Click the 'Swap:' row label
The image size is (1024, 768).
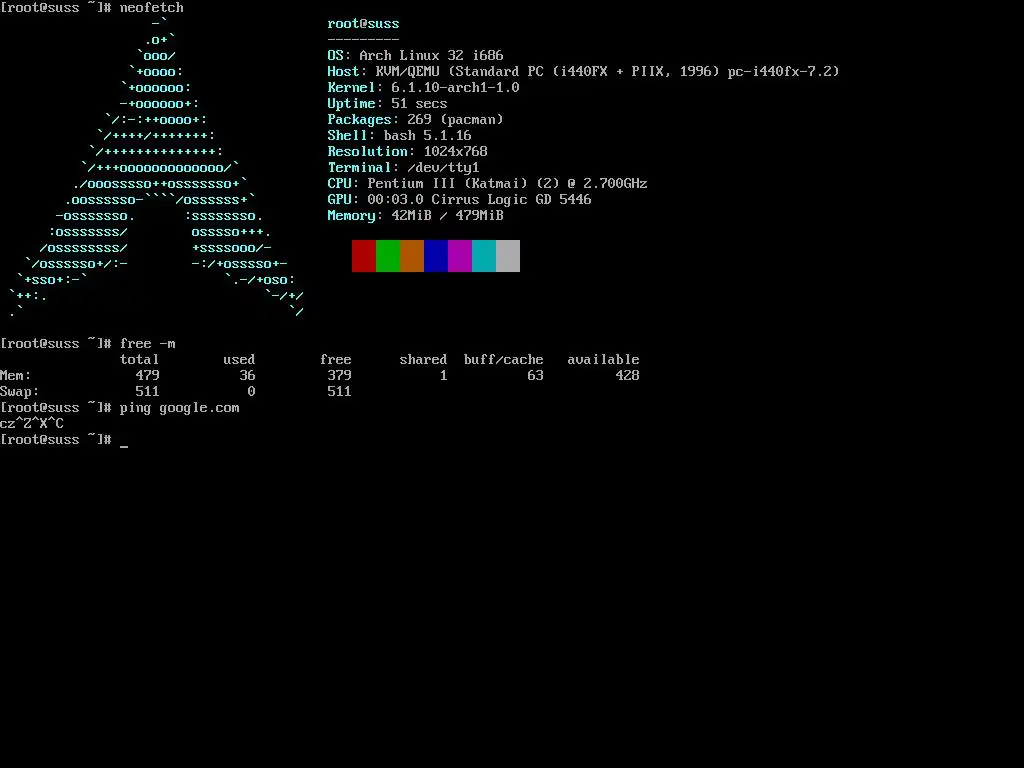click(20, 391)
